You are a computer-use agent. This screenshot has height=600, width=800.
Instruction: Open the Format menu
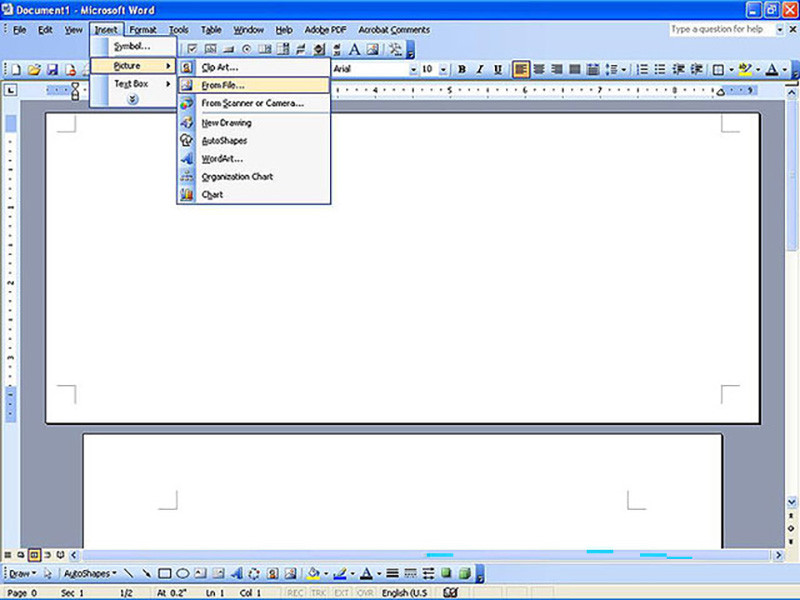tap(143, 30)
